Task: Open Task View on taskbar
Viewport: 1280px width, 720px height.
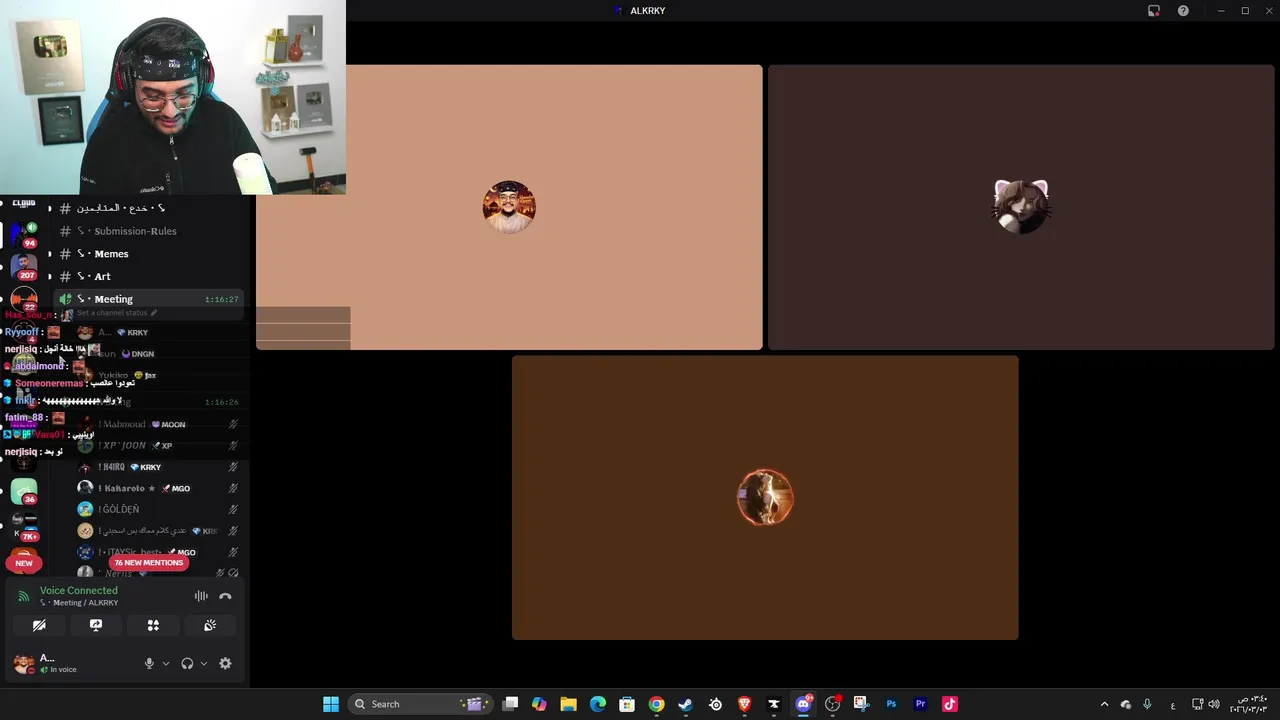Action: click(510, 704)
